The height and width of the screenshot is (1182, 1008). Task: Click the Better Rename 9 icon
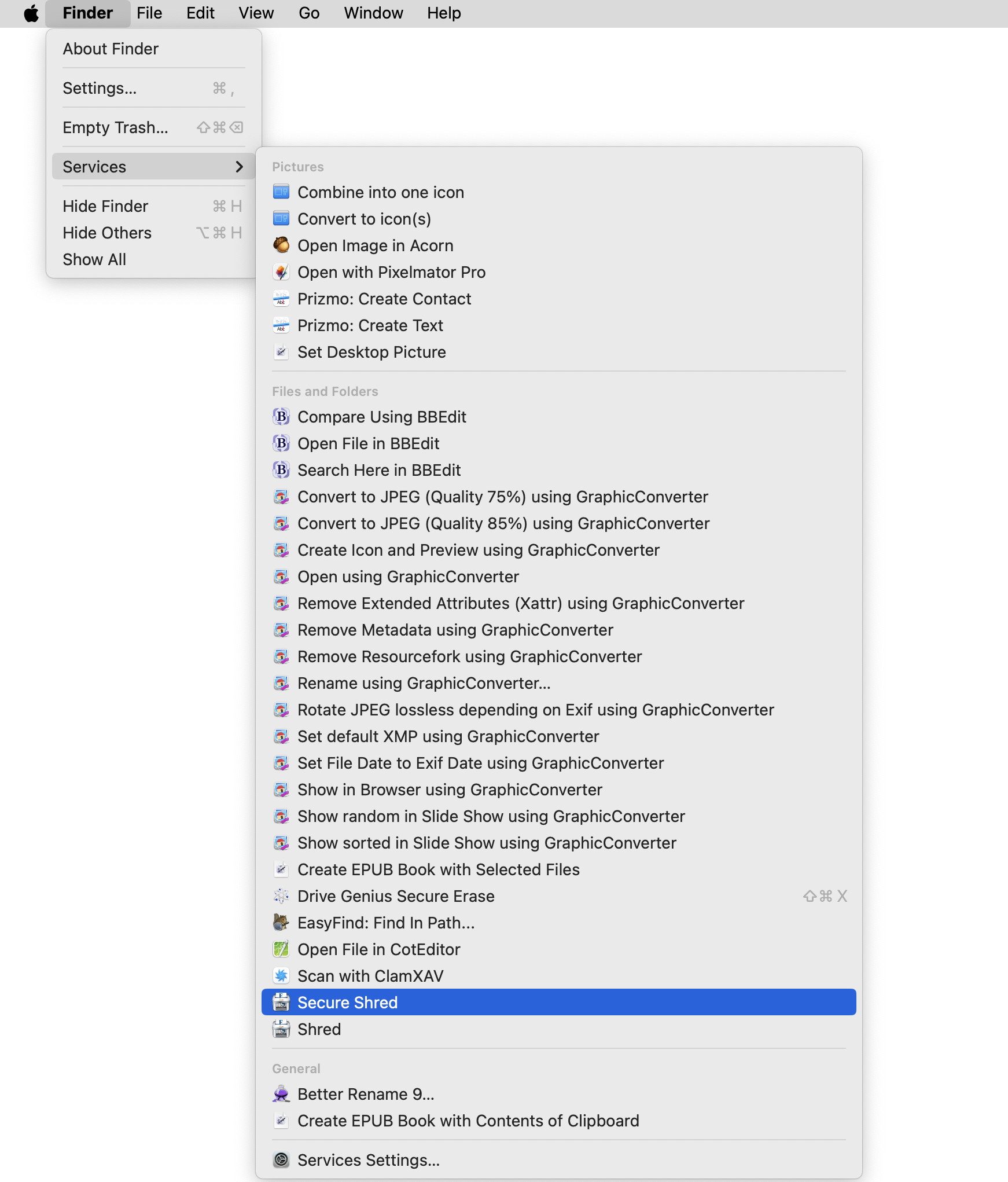point(281,1094)
